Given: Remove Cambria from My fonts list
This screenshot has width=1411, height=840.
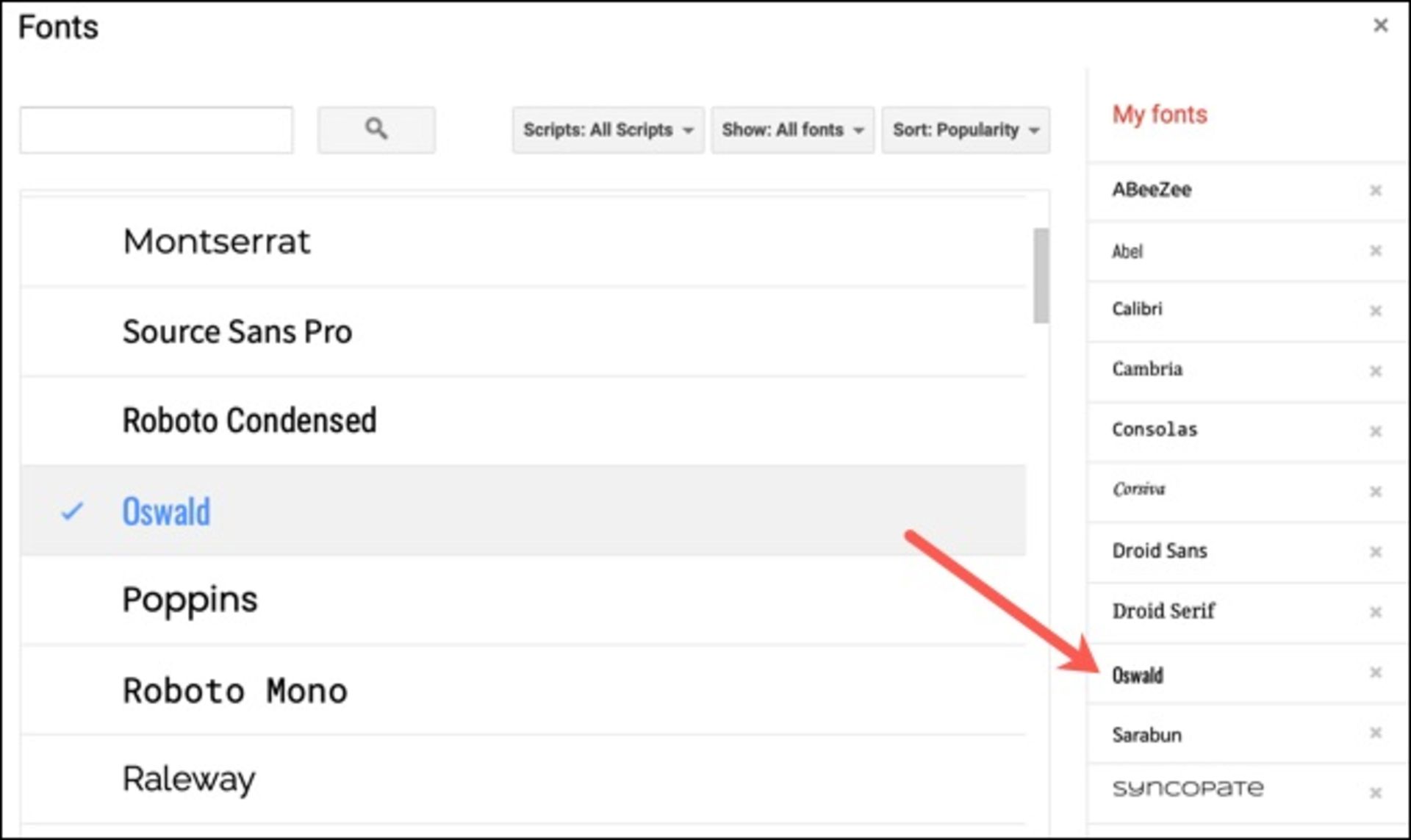Looking at the screenshot, I should pos(1376,371).
